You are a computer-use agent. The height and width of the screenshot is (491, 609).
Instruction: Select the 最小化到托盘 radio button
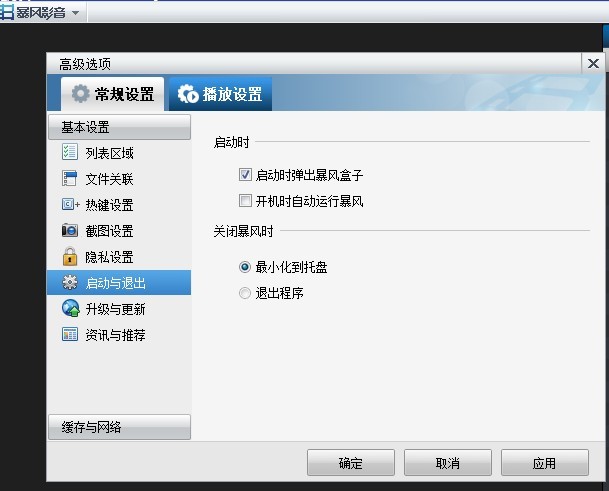(245, 267)
